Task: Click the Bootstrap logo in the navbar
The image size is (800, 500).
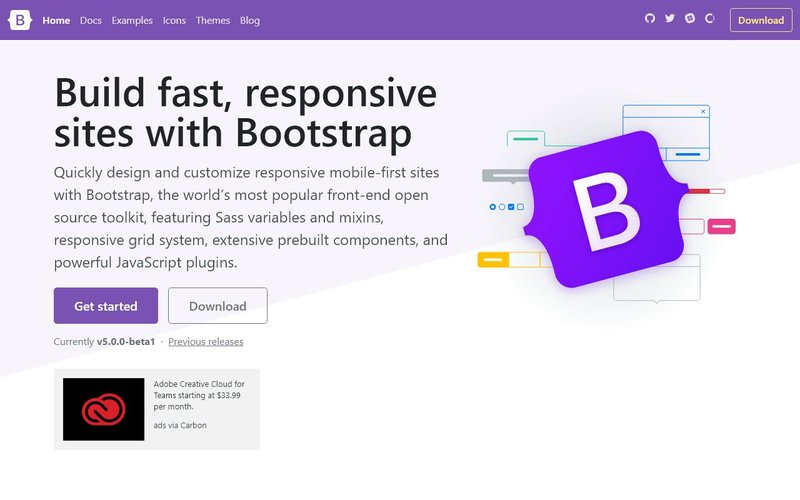Action: point(21,20)
